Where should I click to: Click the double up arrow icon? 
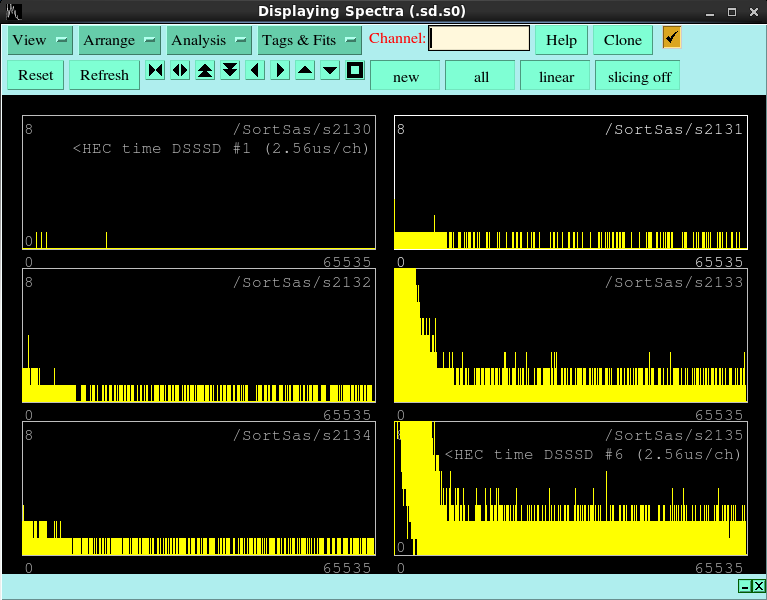tap(205, 70)
